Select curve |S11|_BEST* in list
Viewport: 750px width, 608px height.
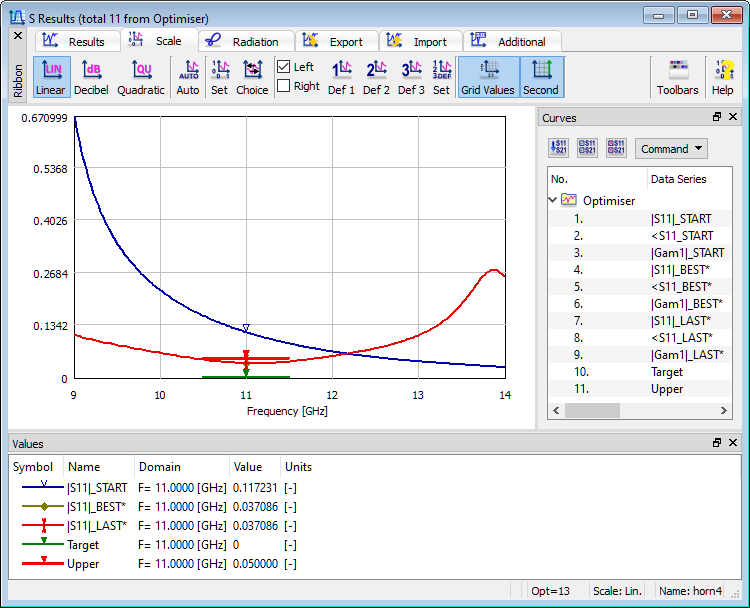(x=640, y=270)
